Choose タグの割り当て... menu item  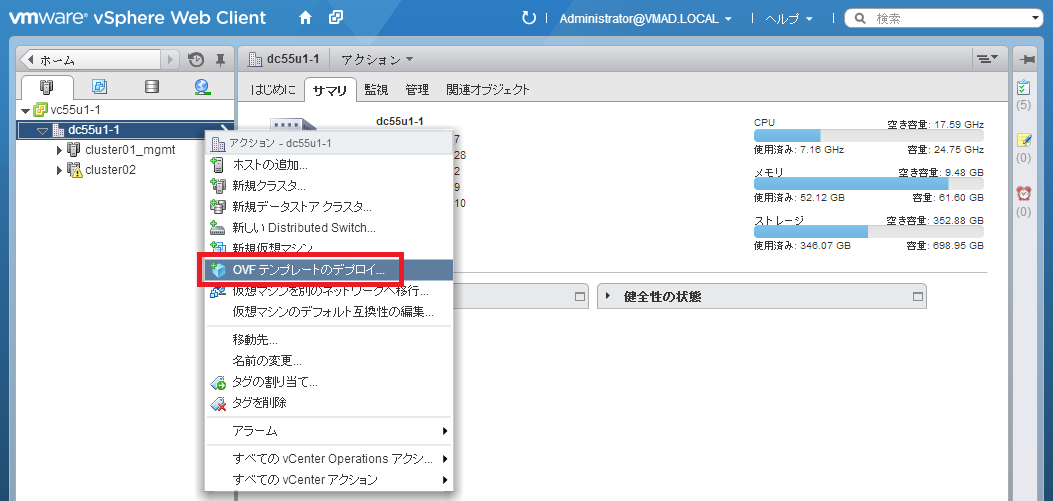[x=329, y=382]
